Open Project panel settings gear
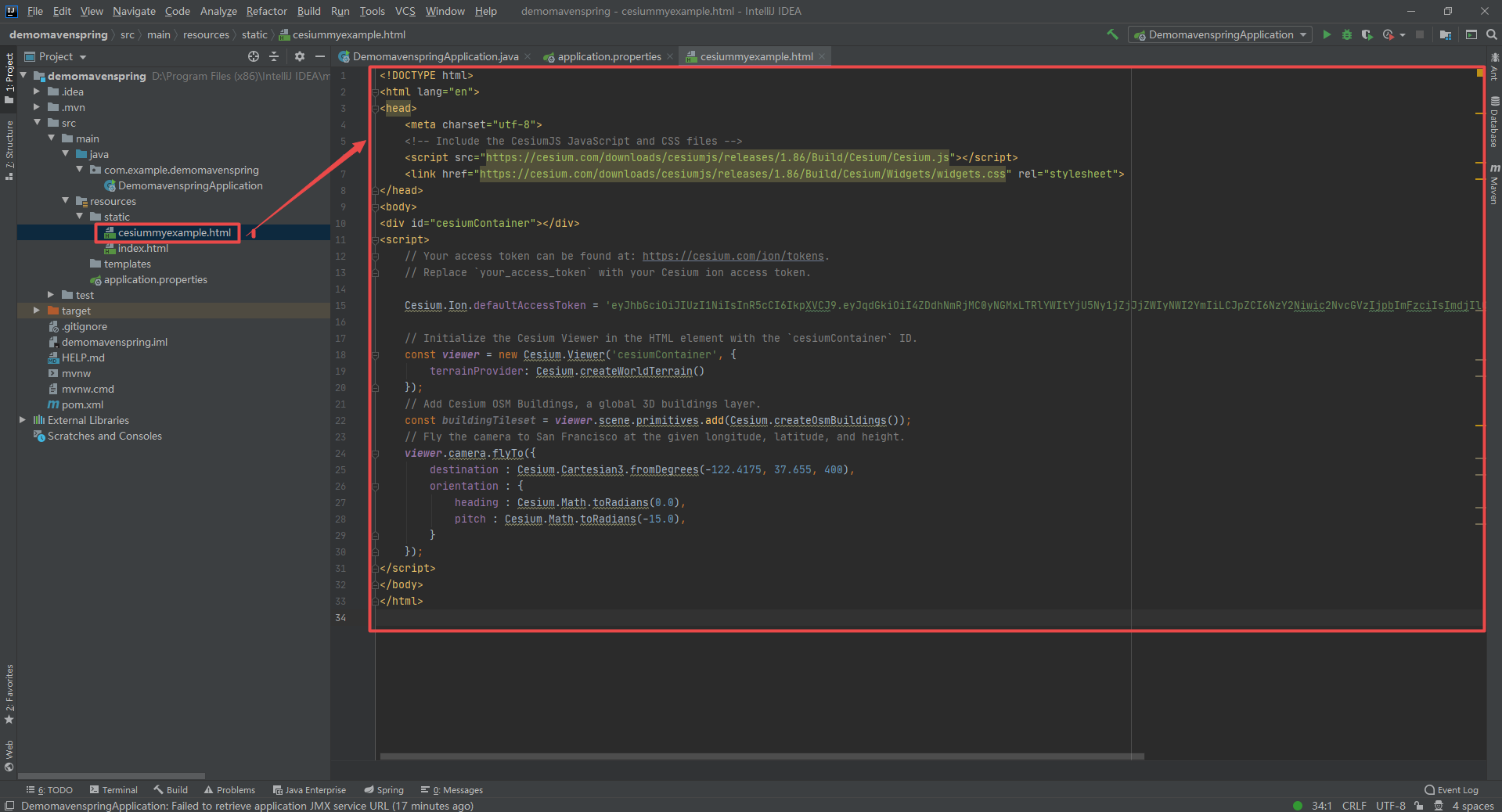Viewport: 1502px width, 812px height. click(300, 56)
